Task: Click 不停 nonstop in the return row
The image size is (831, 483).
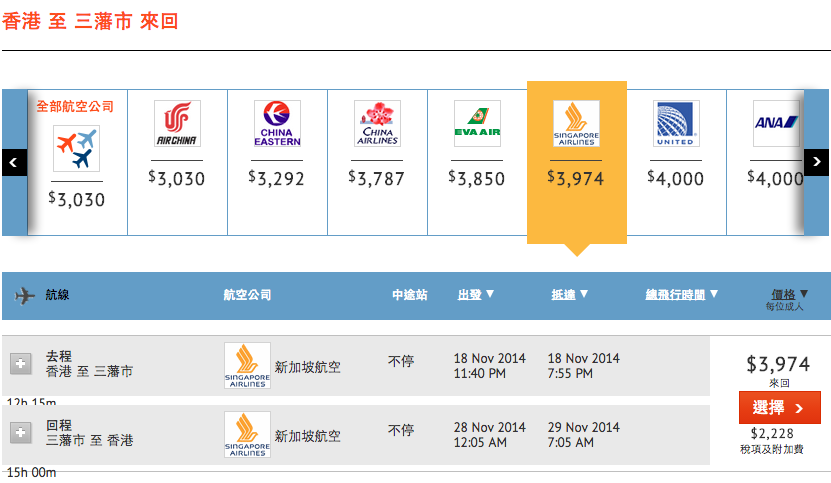Action: click(401, 431)
